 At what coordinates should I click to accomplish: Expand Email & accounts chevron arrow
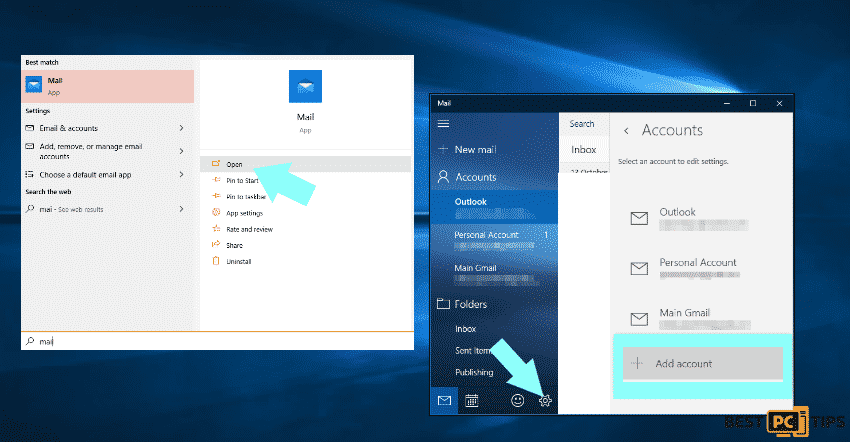(x=181, y=128)
